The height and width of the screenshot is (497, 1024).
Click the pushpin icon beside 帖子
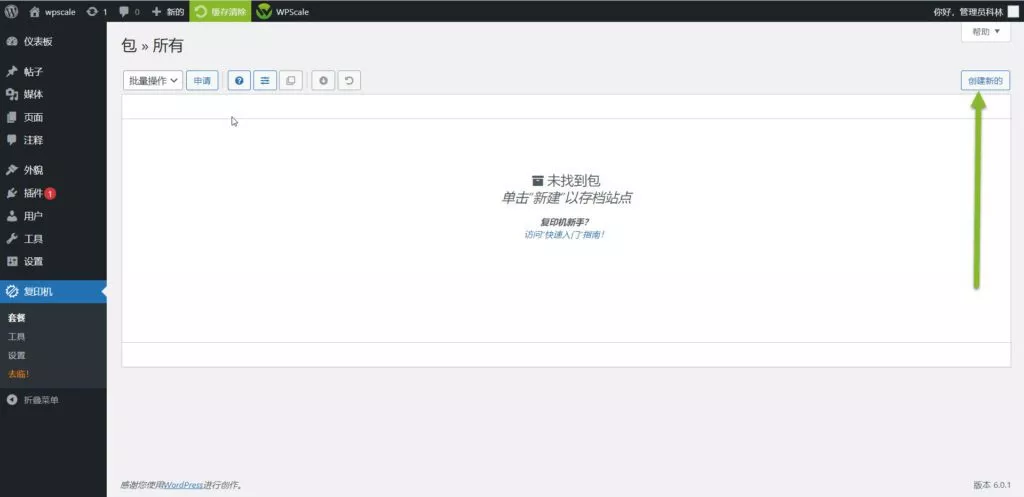click(x=12, y=72)
